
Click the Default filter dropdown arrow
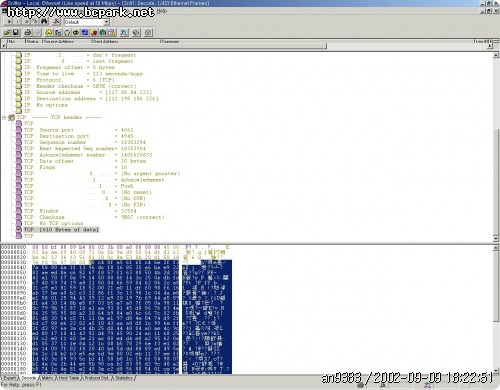[x=106, y=22]
